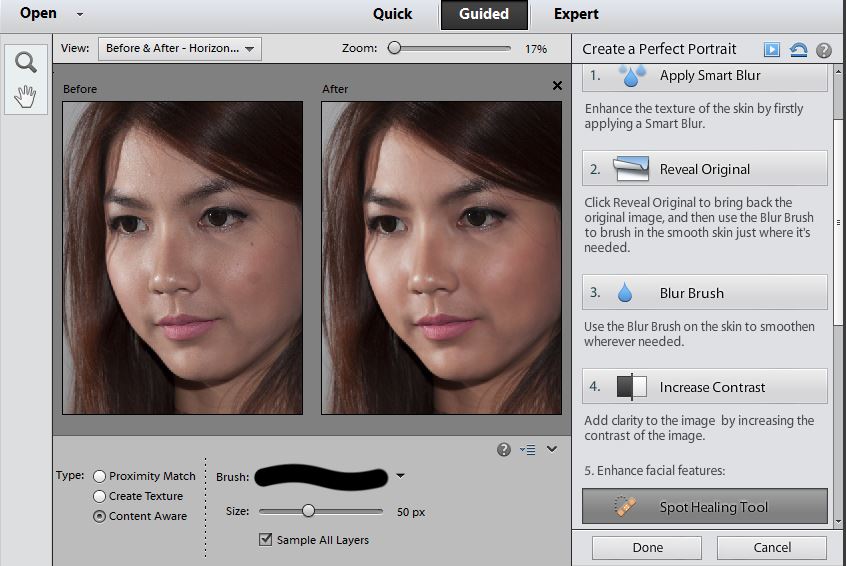Select Content Aware type

click(99, 516)
